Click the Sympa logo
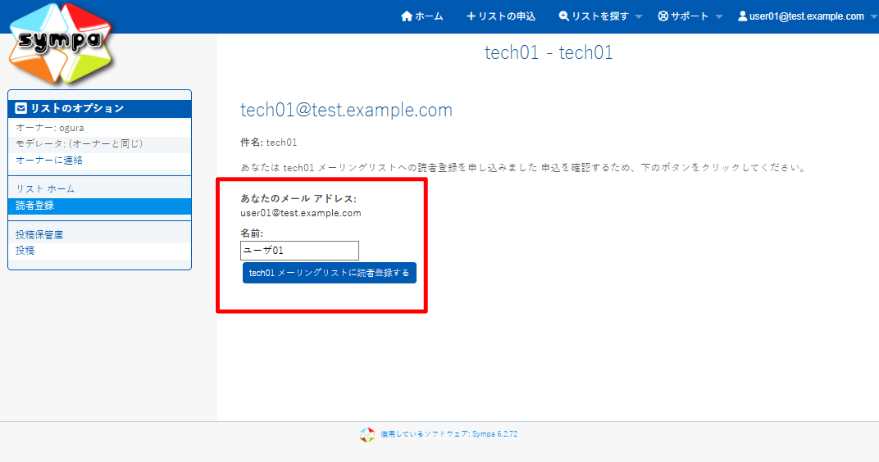 (x=61, y=43)
